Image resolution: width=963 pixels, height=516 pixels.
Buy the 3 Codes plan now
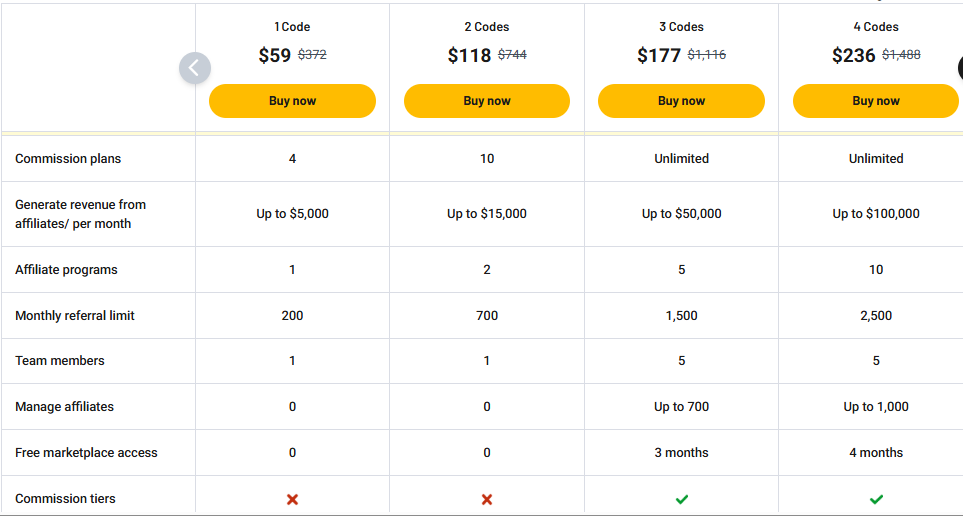click(x=682, y=101)
